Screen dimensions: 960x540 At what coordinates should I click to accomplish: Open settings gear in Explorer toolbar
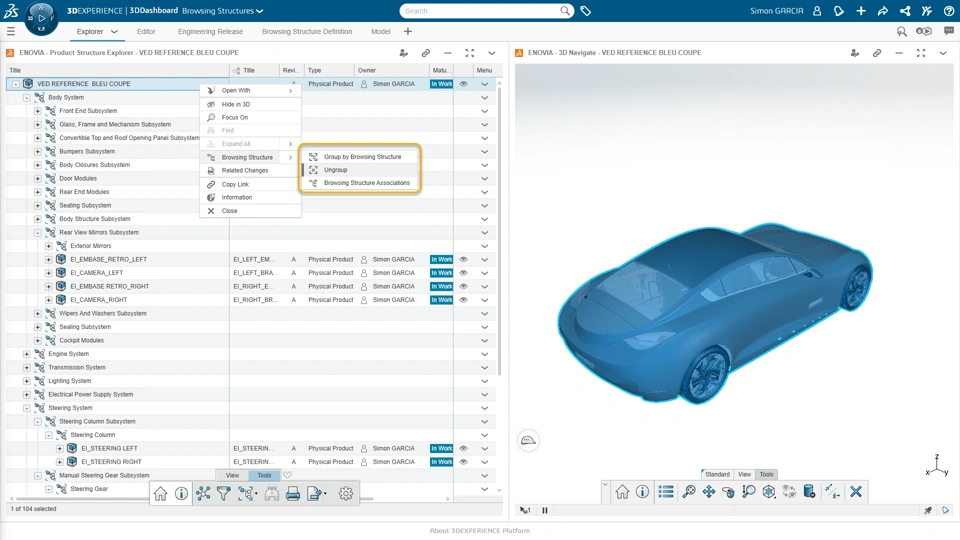point(346,493)
